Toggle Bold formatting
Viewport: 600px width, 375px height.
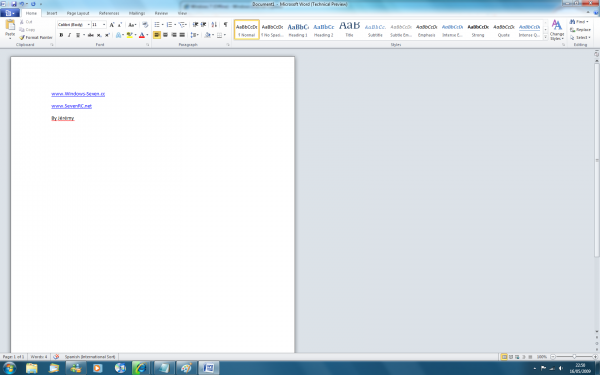click(x=61, y=35)
